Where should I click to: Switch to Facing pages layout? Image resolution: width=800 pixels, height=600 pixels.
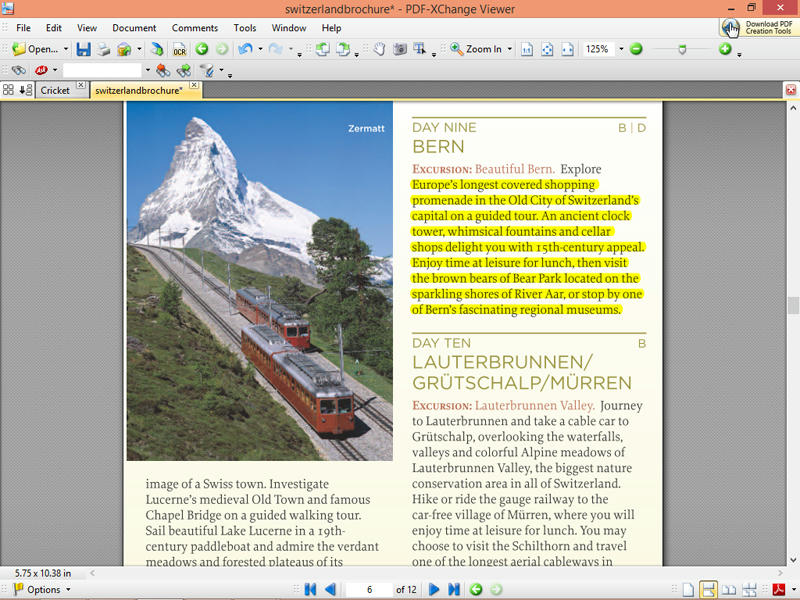[x=729, y=590]
